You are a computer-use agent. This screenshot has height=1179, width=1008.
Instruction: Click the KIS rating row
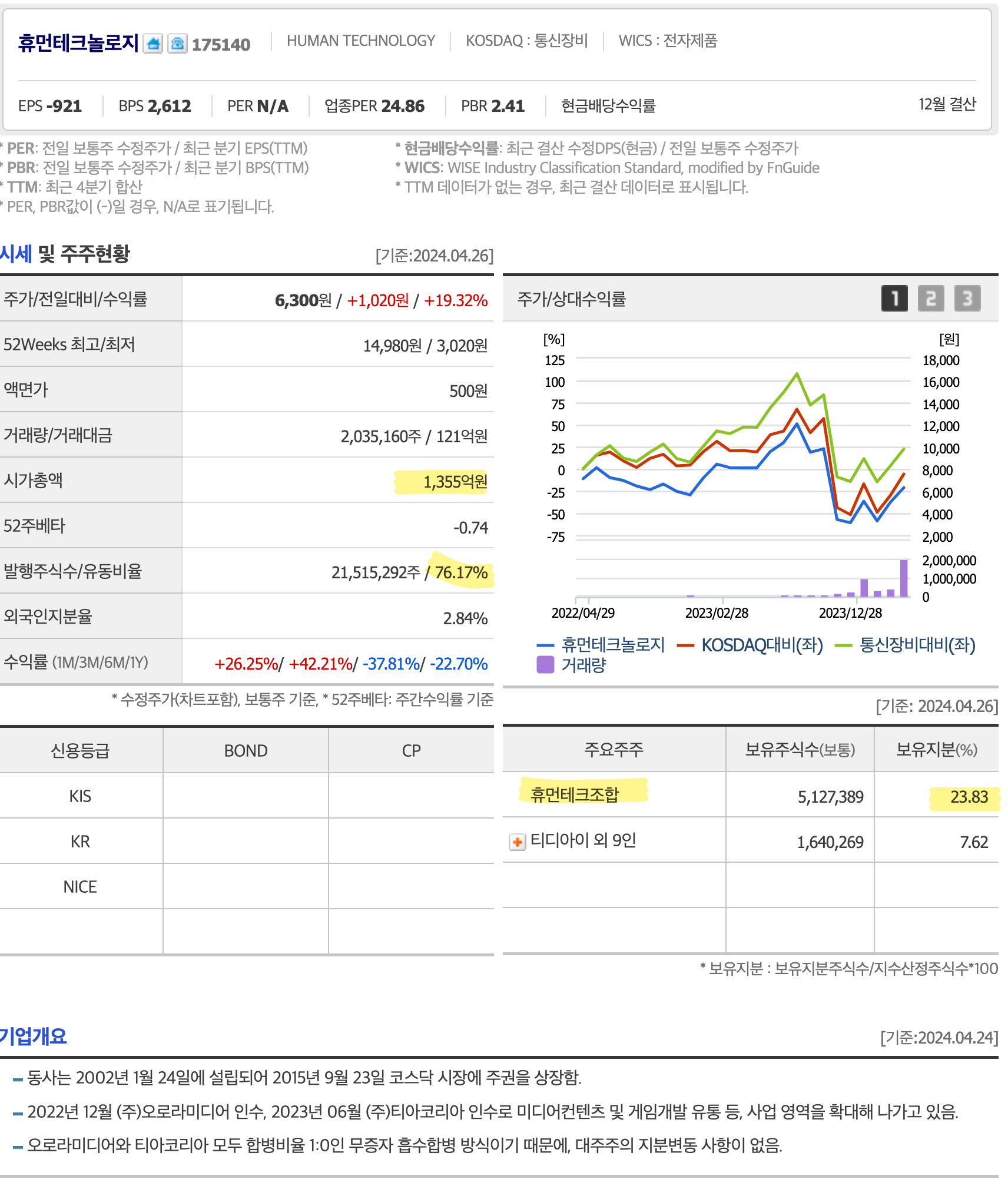click(247, 796)
